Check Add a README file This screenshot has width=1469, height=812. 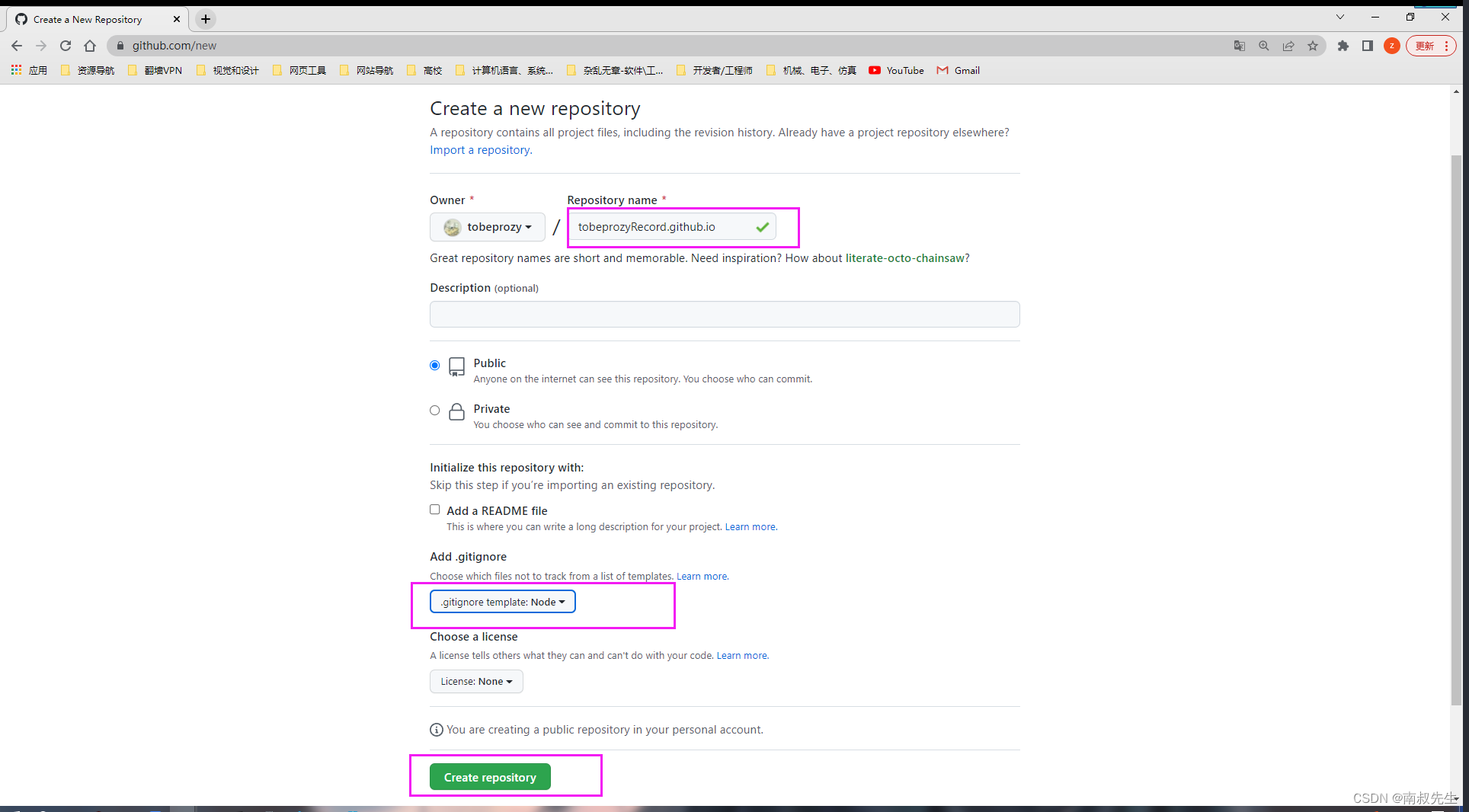[x=435, y=510]
